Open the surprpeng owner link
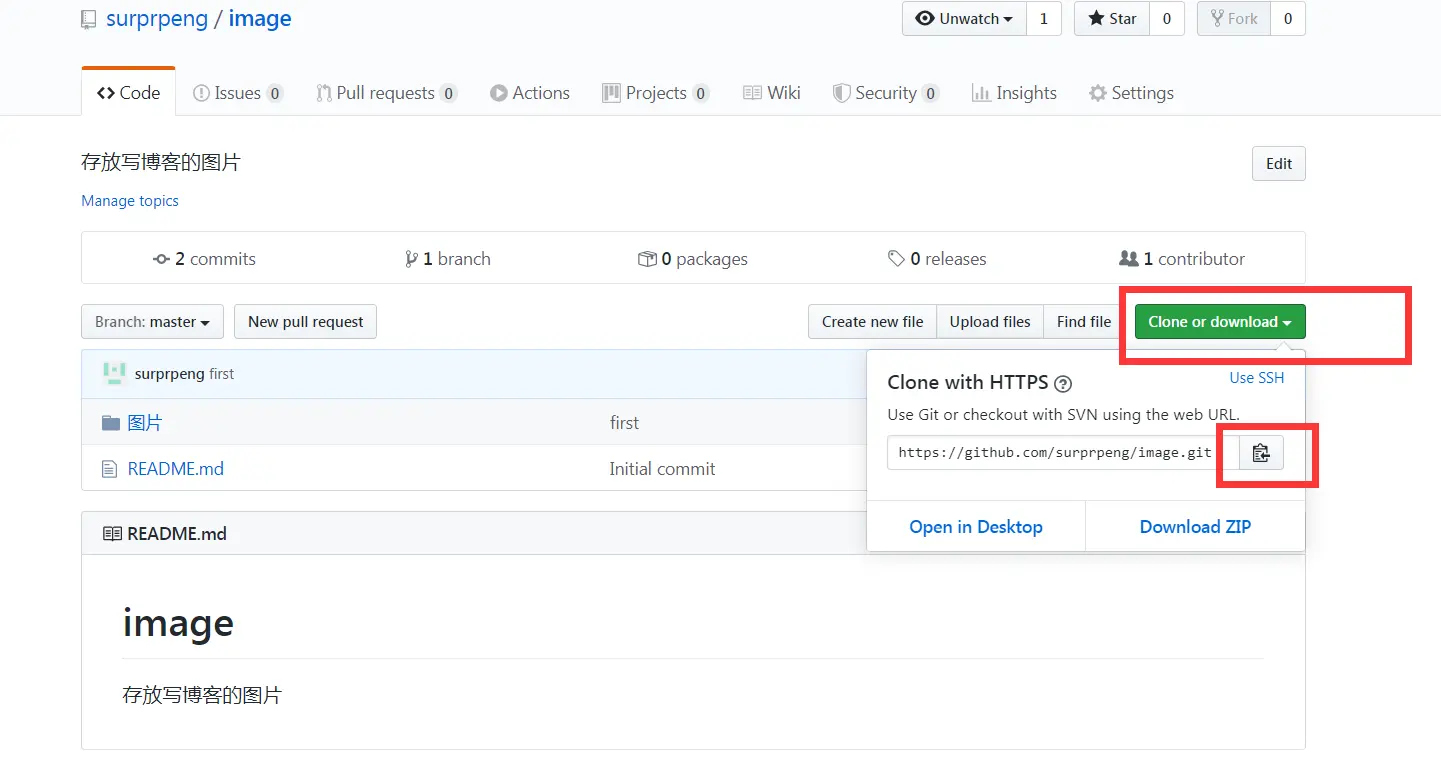 click(x=156, y=19)
